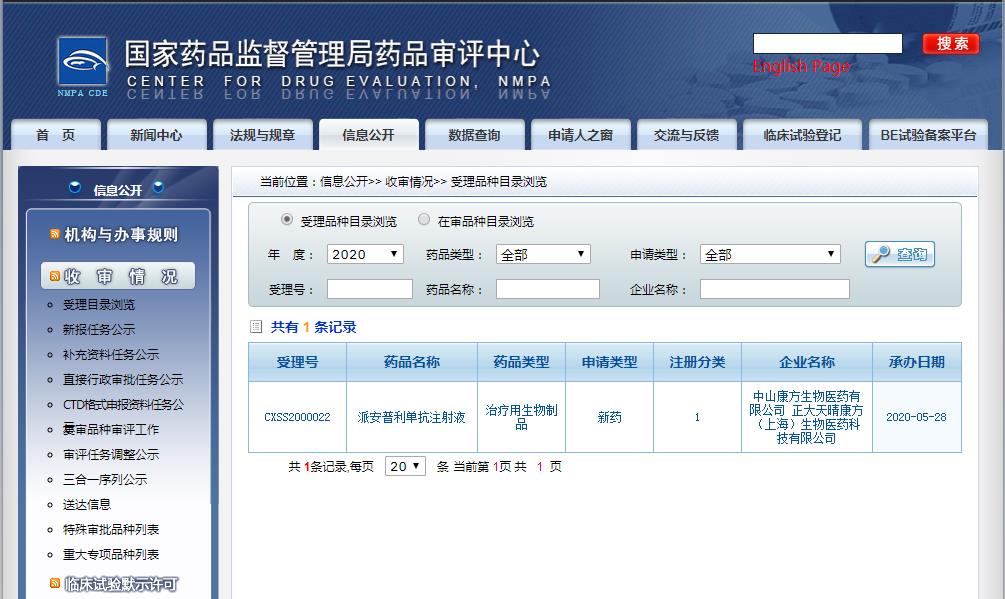Open the 年度 2020 year dropdown

point(365,255)
